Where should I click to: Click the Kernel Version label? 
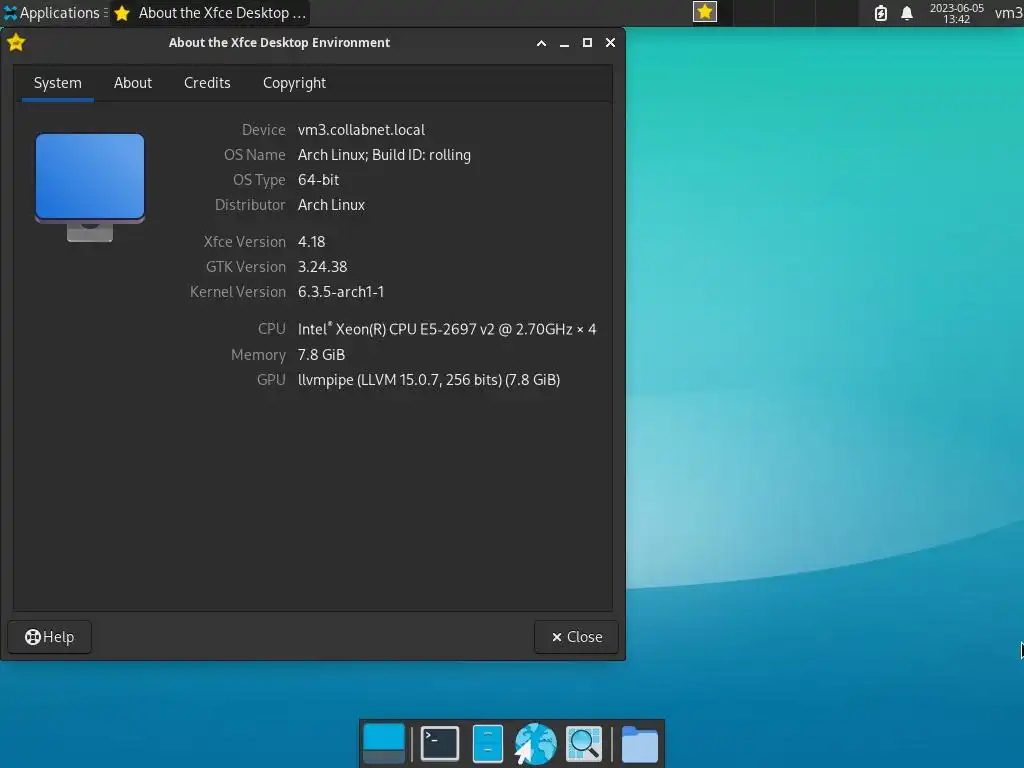point(238,292)
